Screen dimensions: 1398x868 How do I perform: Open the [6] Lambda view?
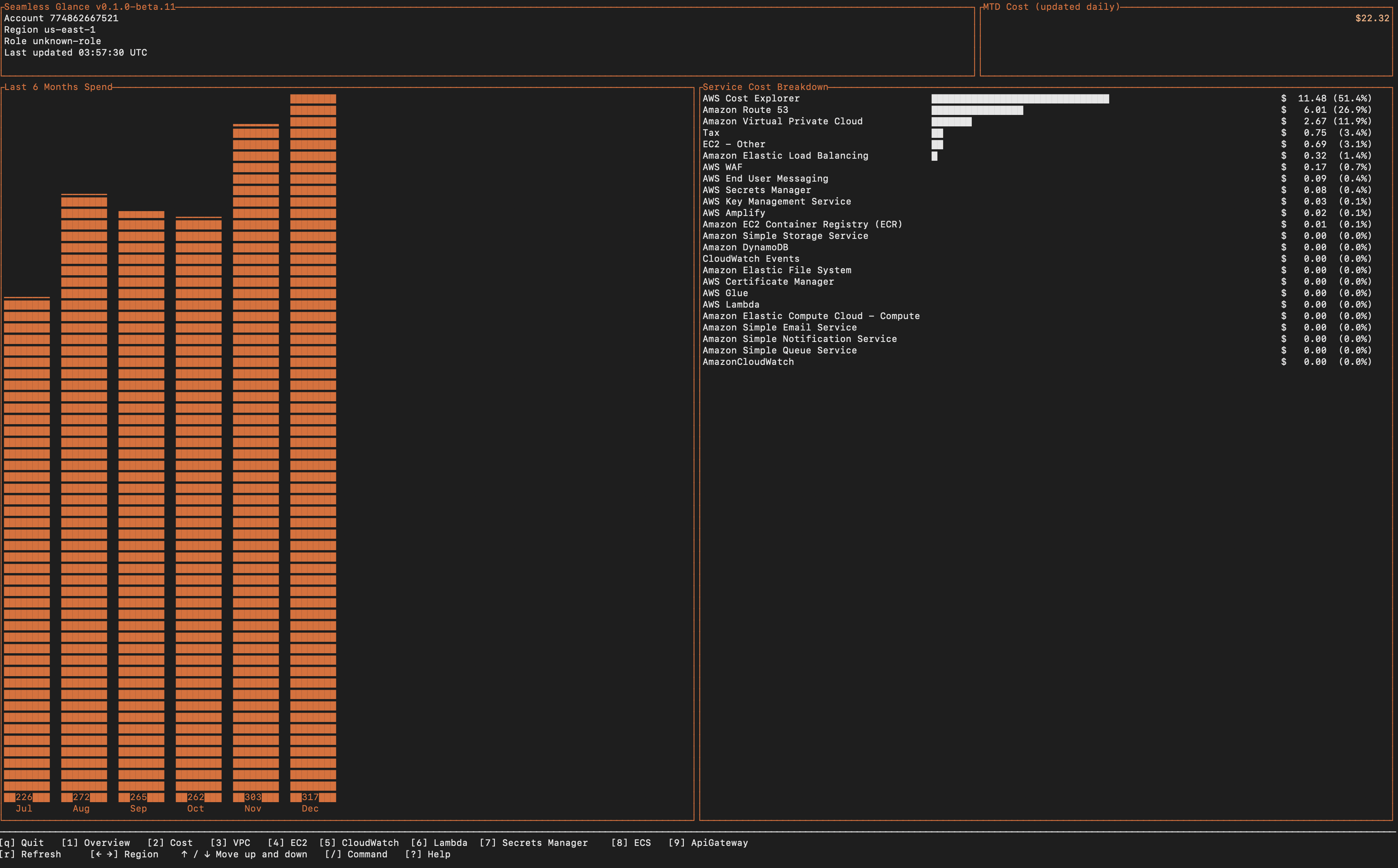tap(439, 843)
